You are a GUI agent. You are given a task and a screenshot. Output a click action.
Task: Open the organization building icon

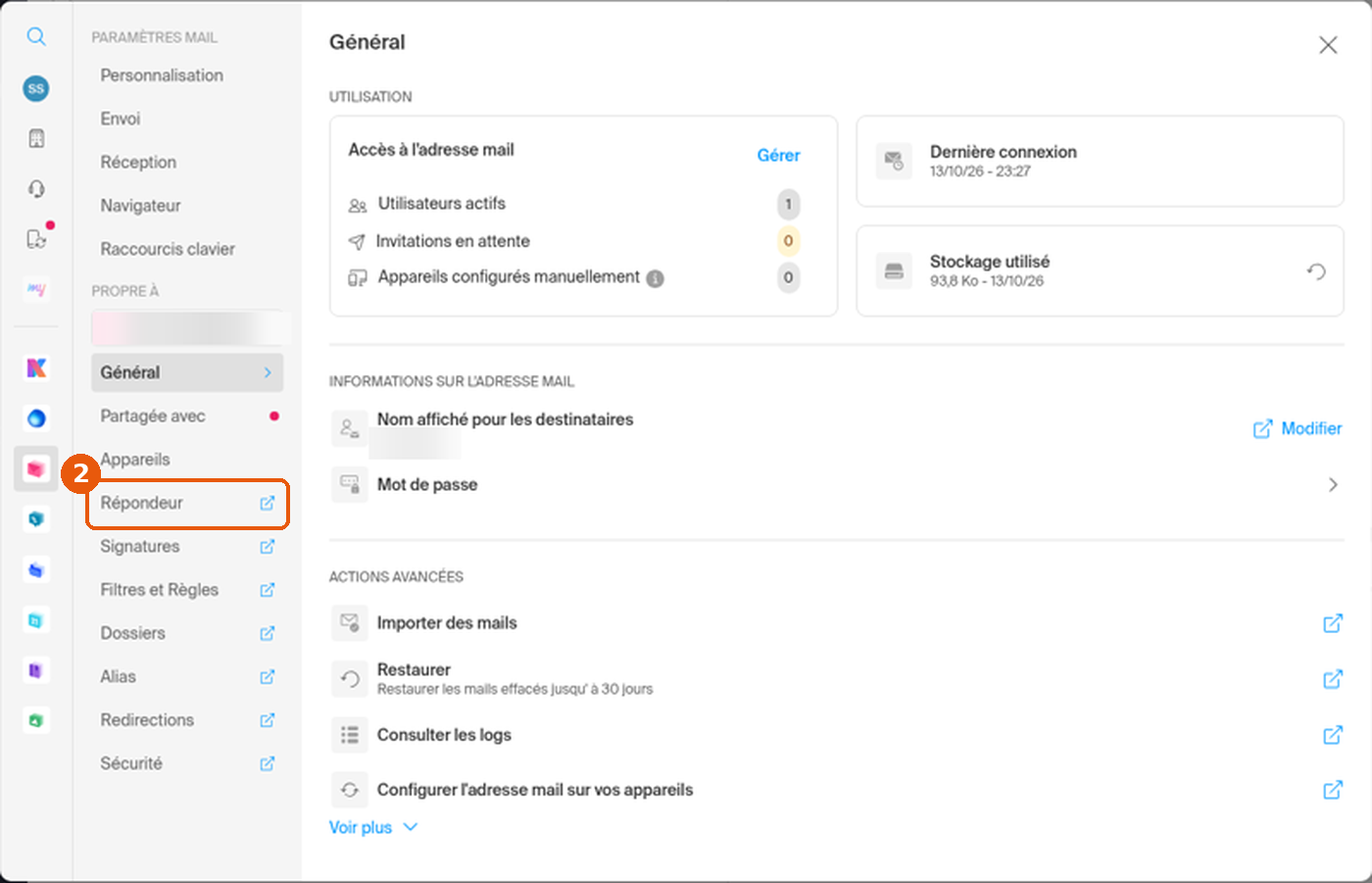(x=36, y=138)
